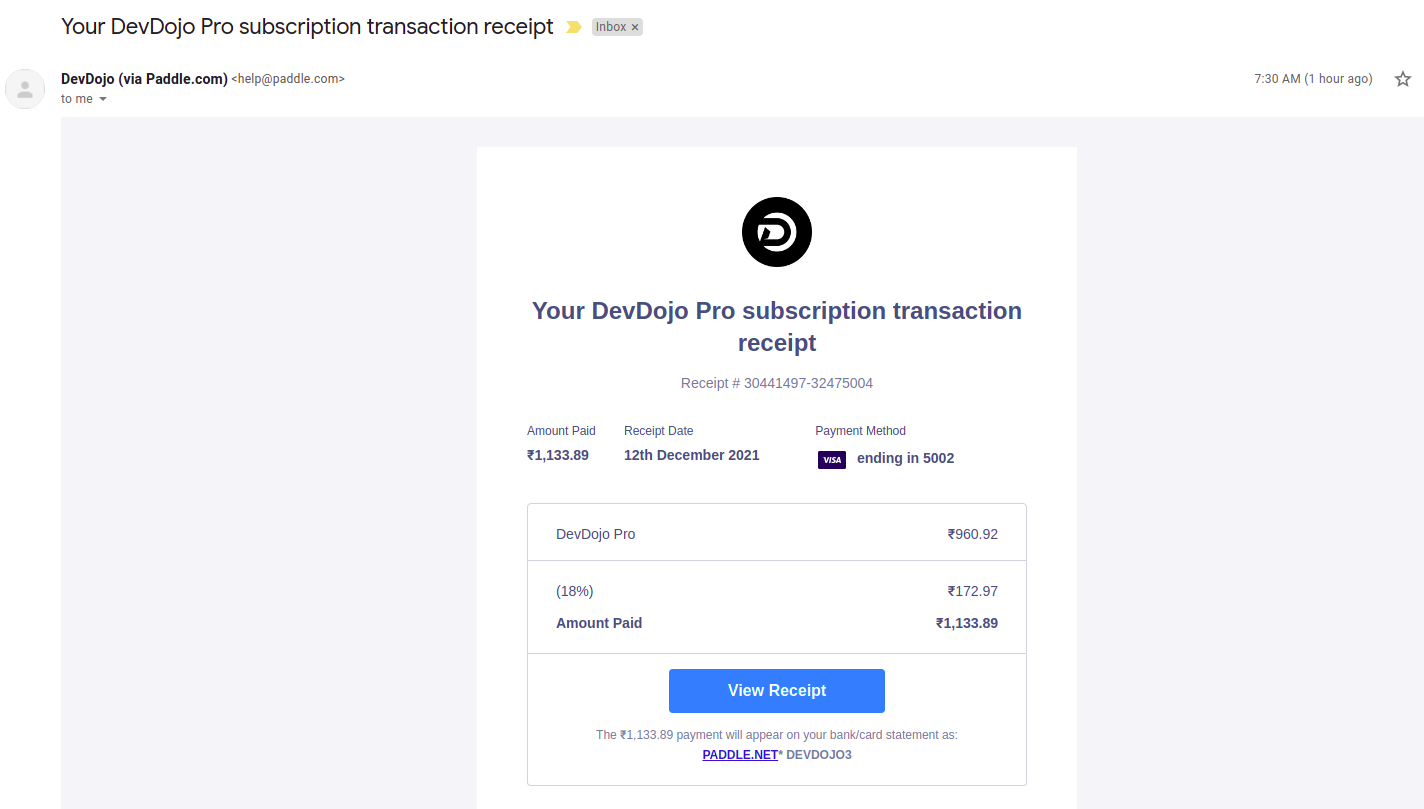Select the 12th December 2021 receipt date

click(x=692, y=455)
